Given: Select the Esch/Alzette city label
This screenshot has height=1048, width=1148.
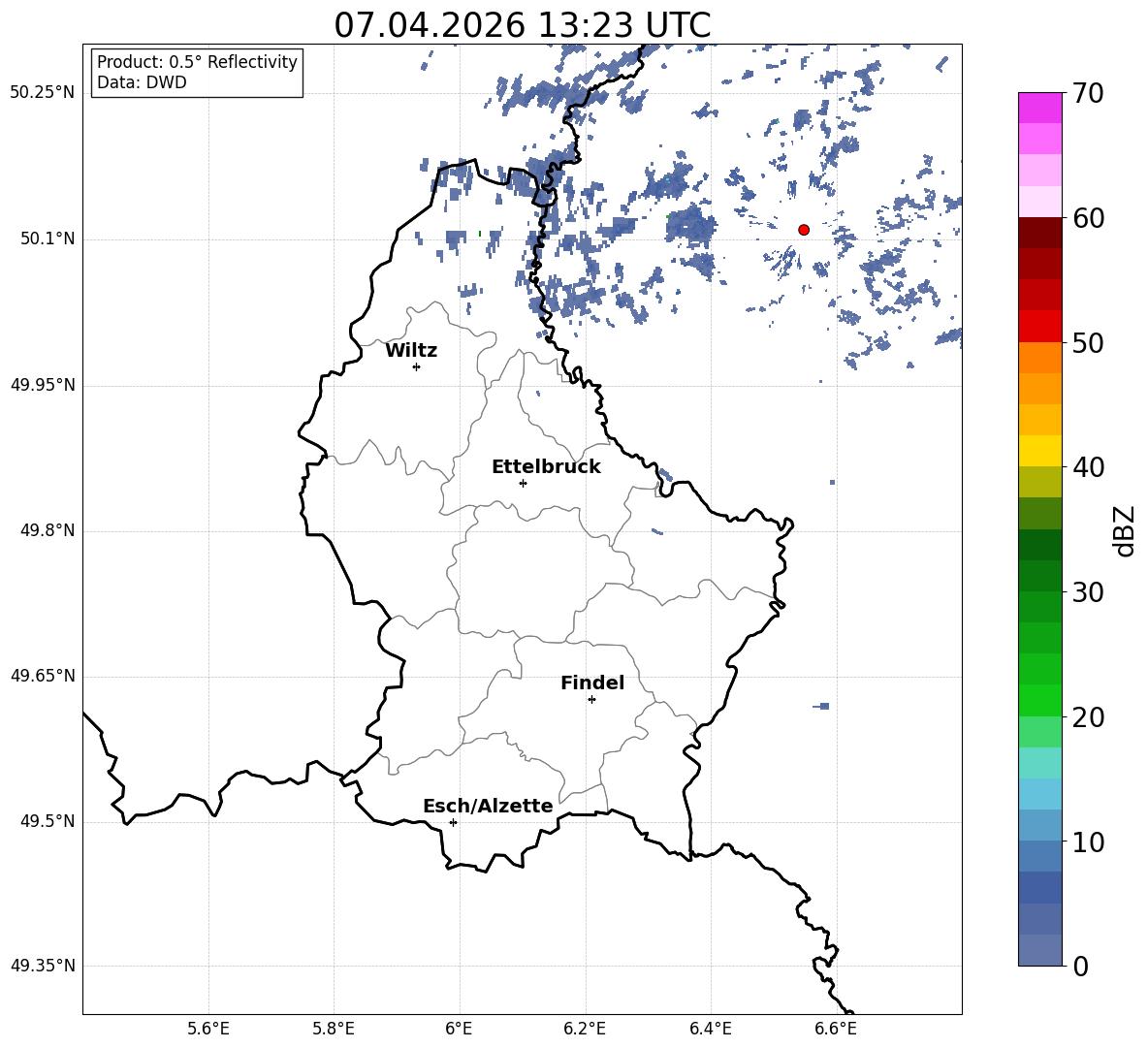Looking at the screenshot, I should tap(489, 806).
